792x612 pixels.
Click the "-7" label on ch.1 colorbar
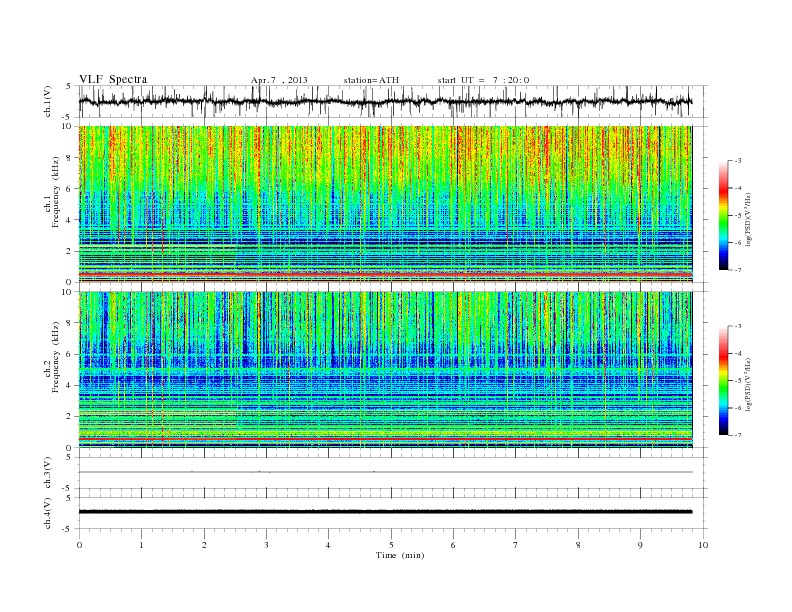[x=738, y=270]
